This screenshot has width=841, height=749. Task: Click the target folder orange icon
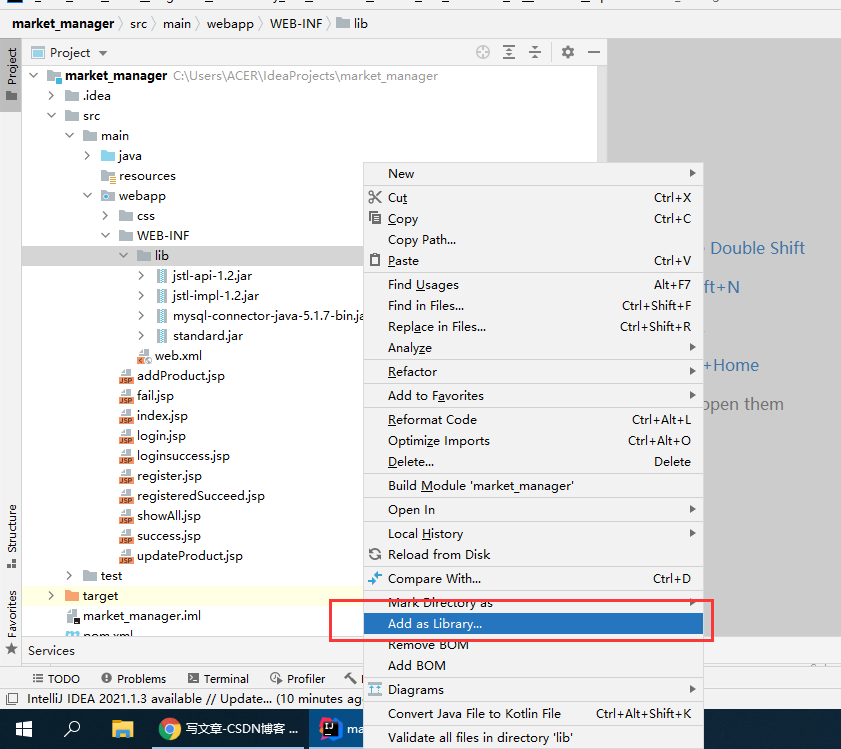click(71, 596)
